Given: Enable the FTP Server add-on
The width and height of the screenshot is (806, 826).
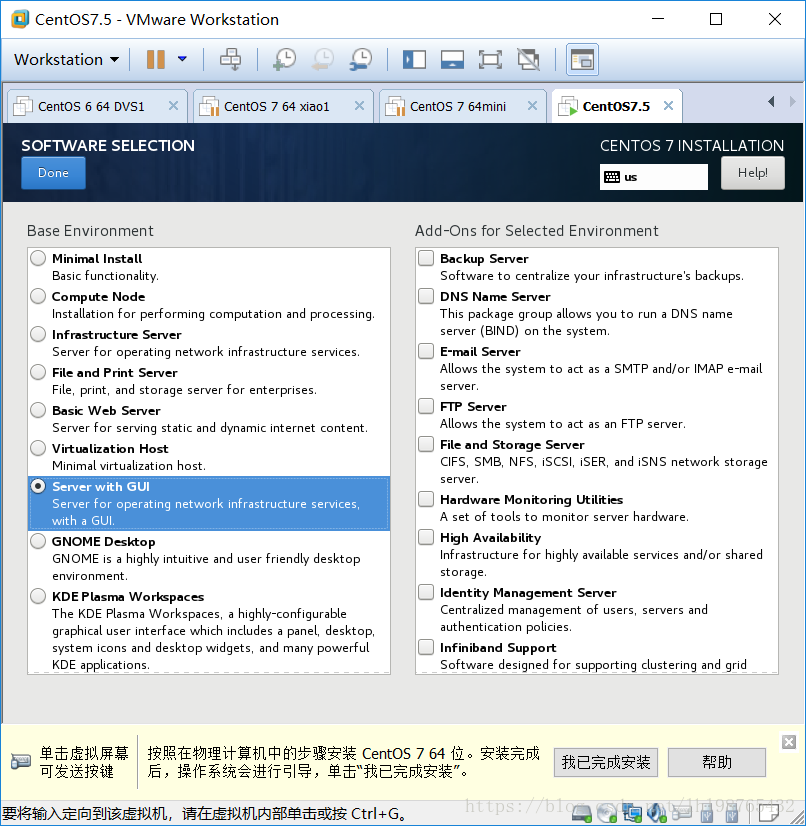Looking at the screenshot, I should (x=426, y=406).
